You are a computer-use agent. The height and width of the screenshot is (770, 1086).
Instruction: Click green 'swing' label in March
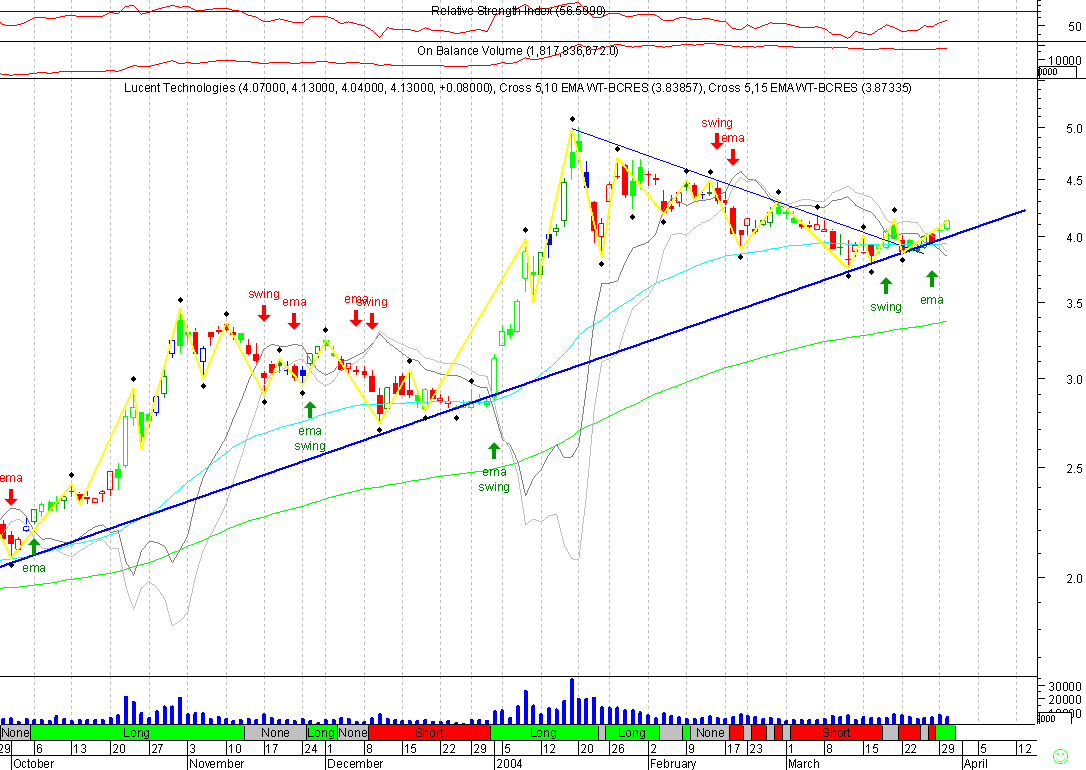click(x=886, y=307)
